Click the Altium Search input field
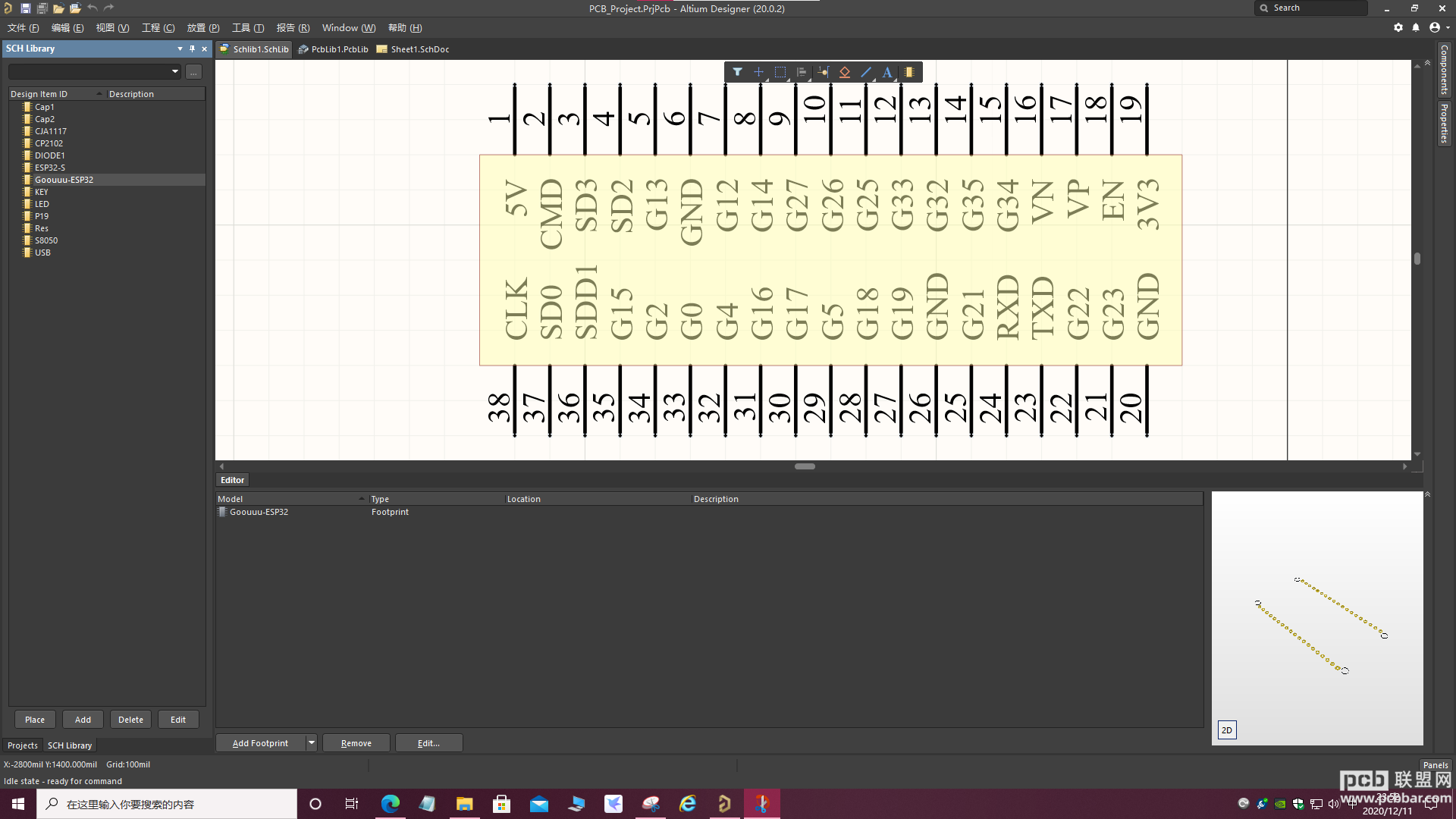 point(1312,8)
